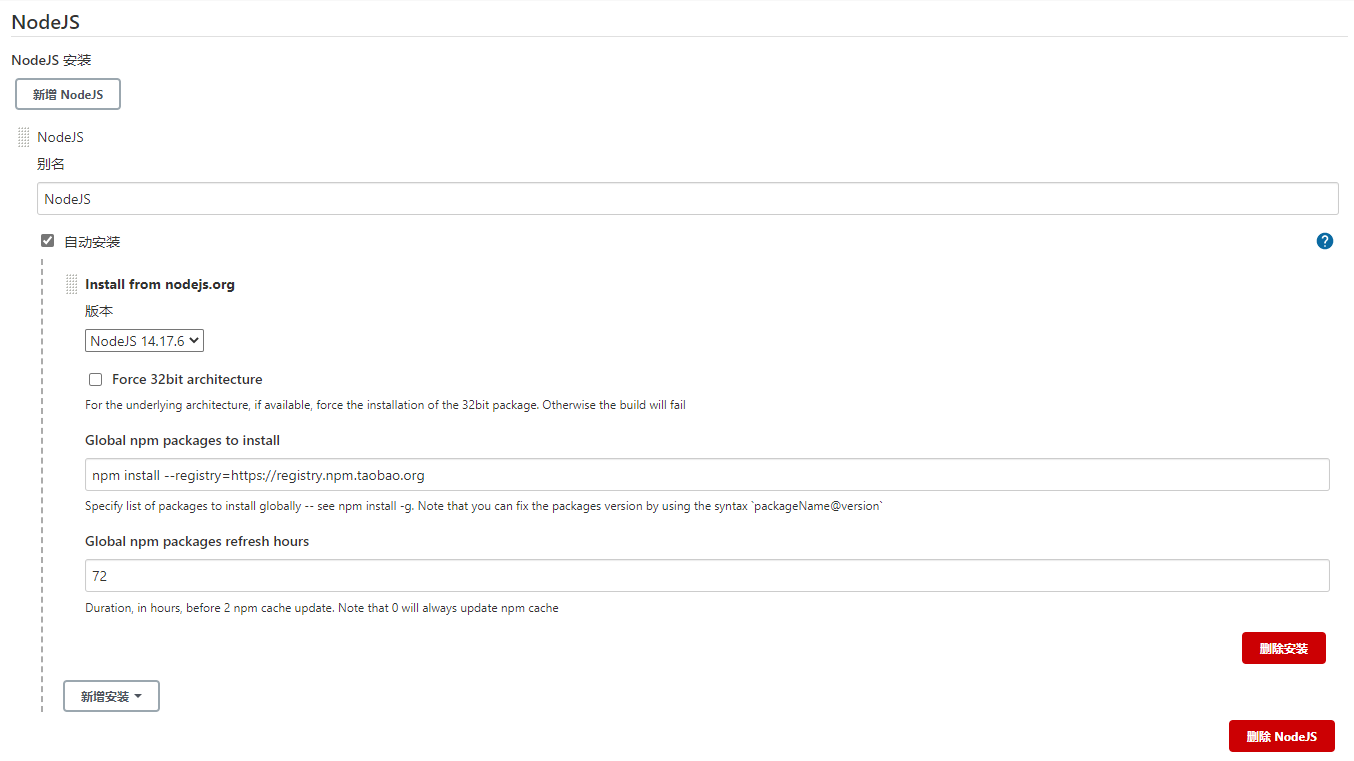1354x761 pixels.
Task: Focus the 别名 input containing NodeJS
Action: [x=687, y=199]
